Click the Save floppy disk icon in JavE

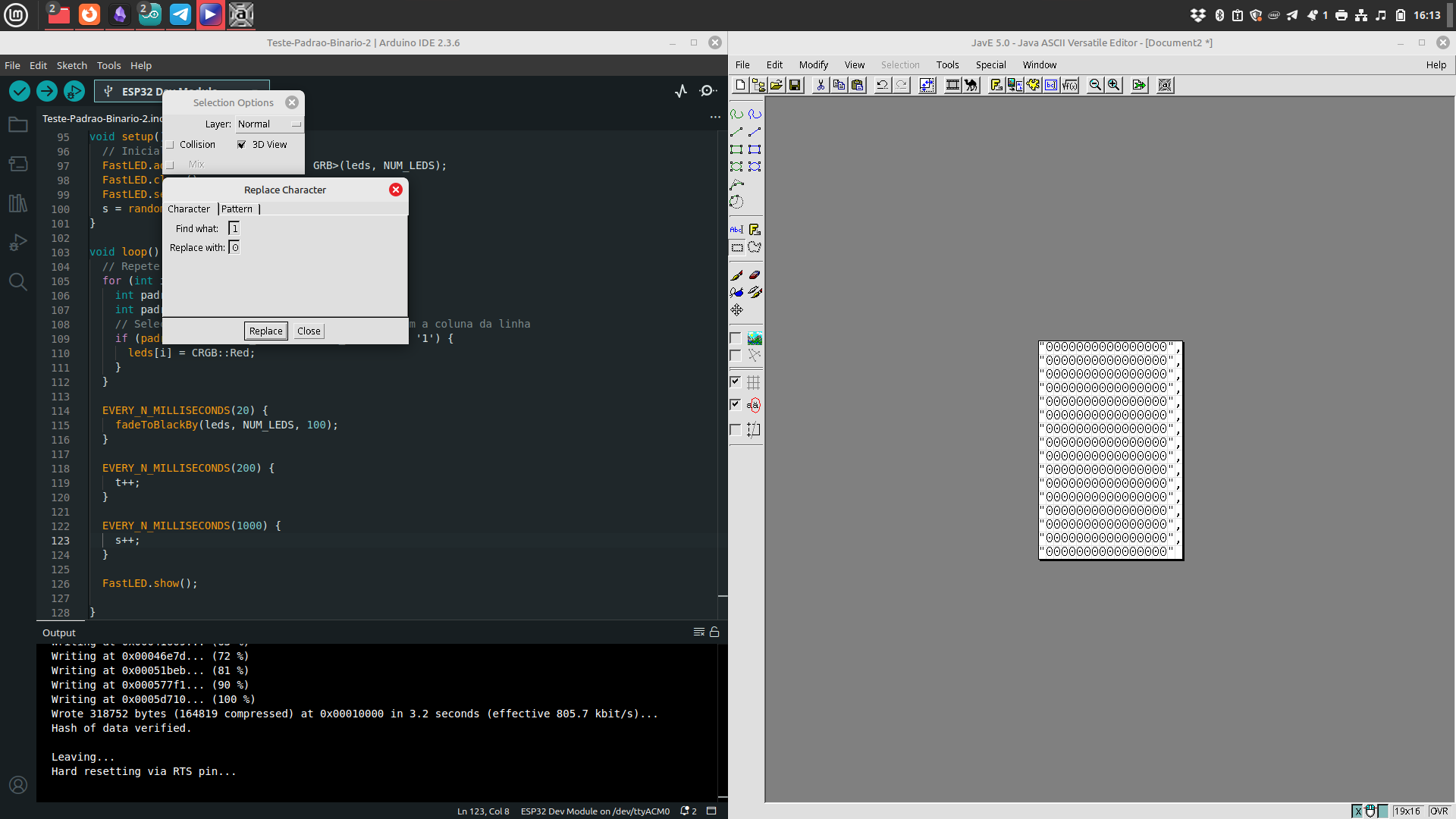795,85
